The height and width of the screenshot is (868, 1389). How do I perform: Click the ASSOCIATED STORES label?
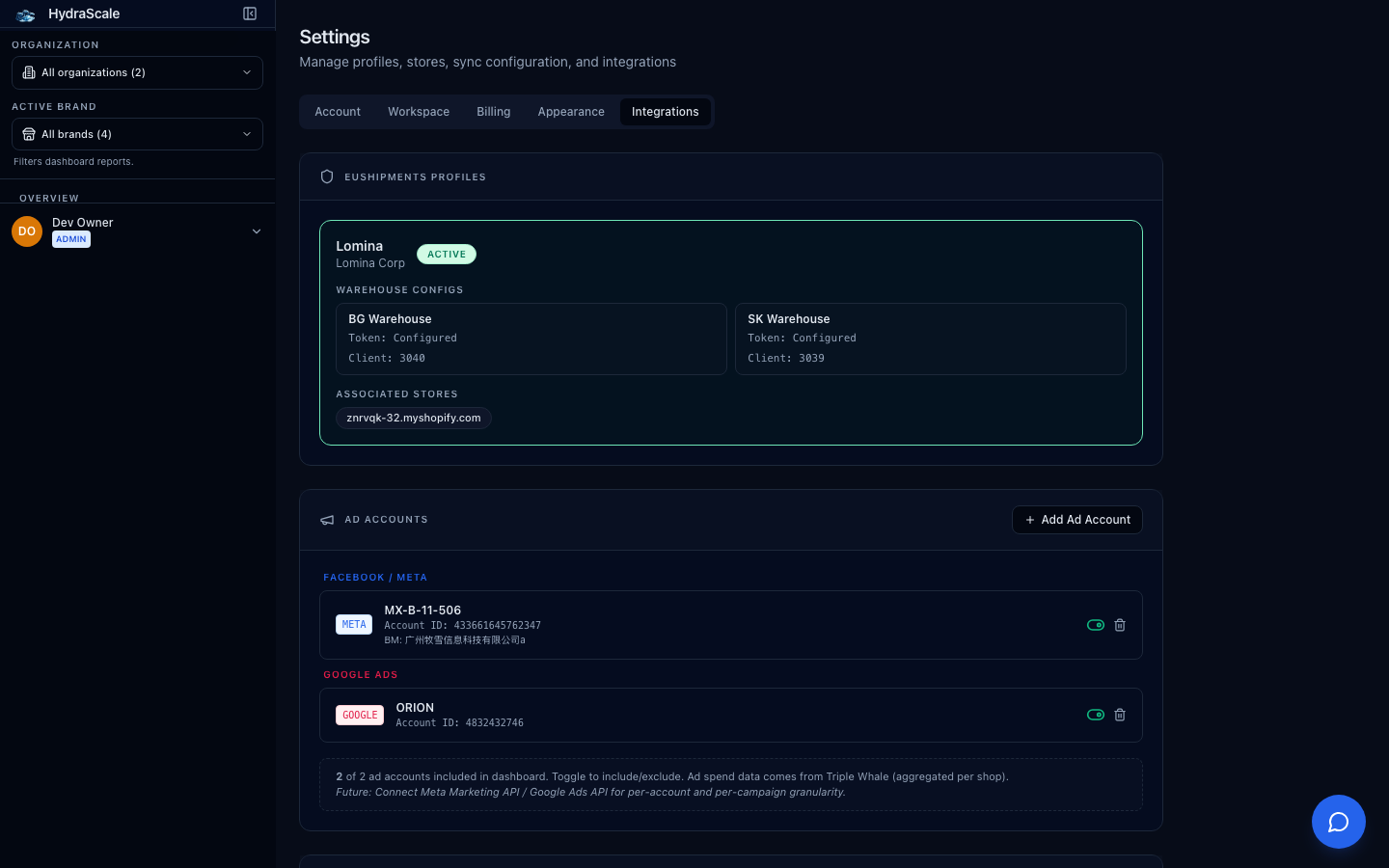pos(397,394)
